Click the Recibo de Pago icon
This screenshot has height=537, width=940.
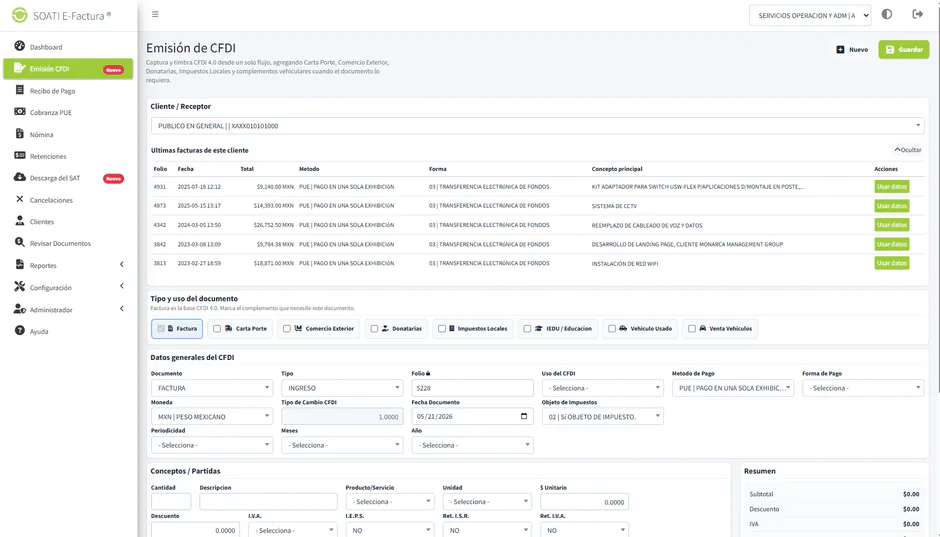click(20, 90)
